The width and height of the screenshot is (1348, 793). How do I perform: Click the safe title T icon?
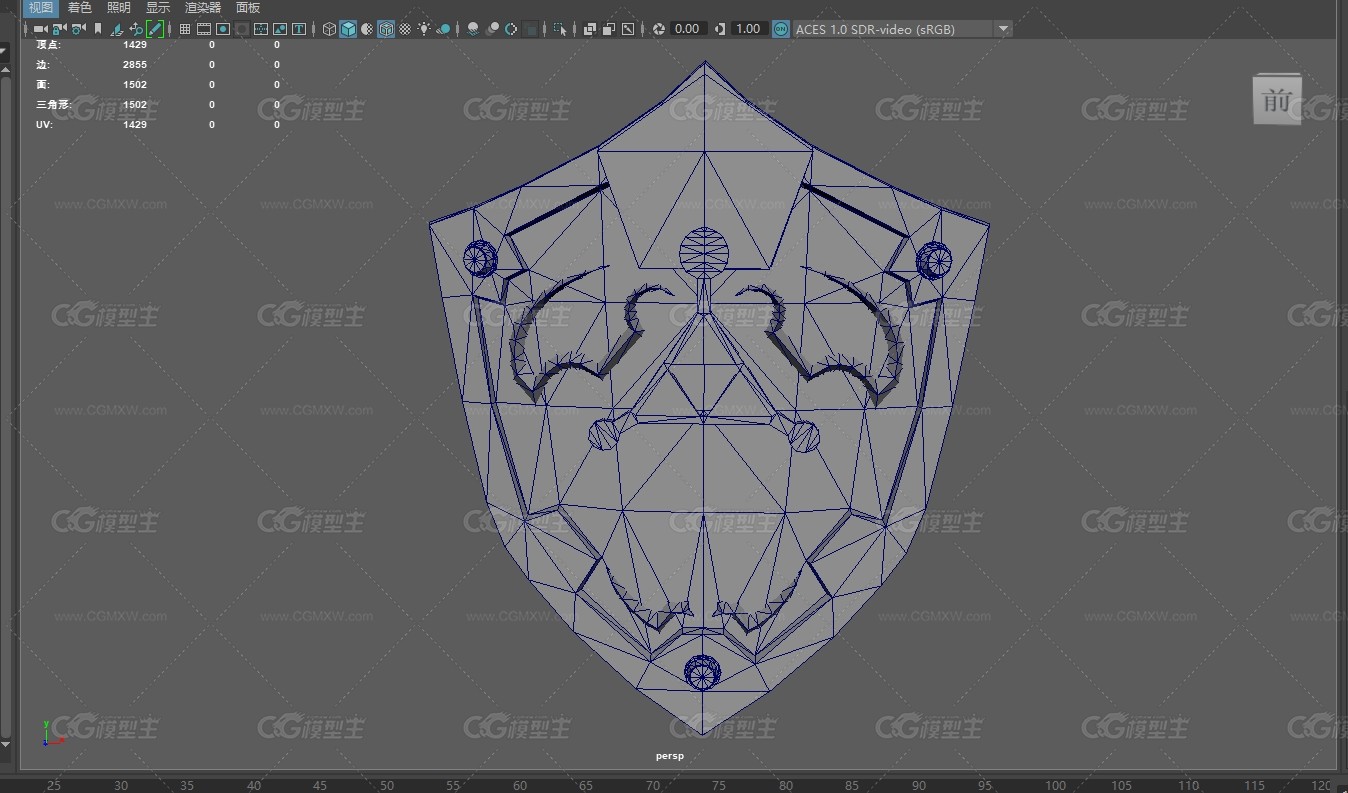coord(299,29)
